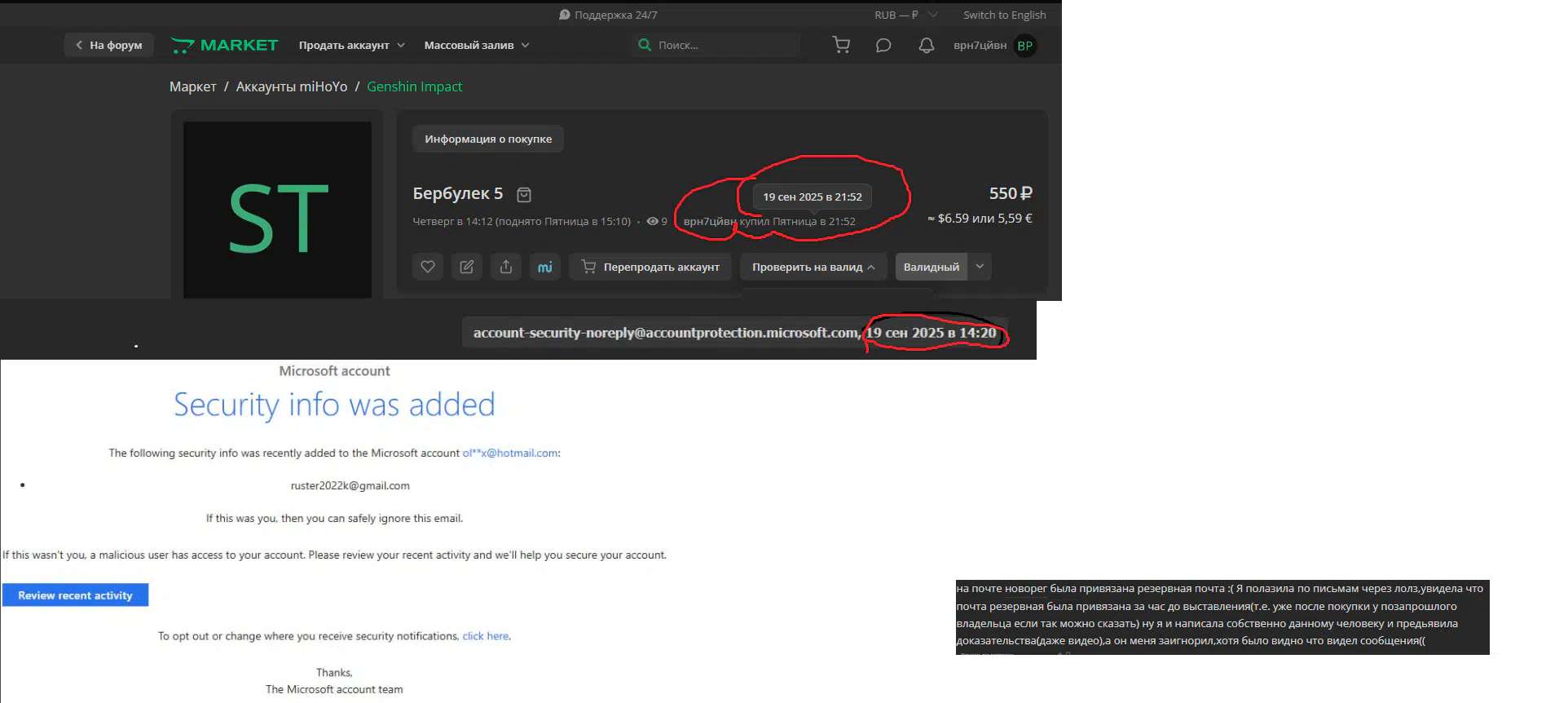Click the ≈ $6.59 или 5,59 € text
The image size is (1568, 703).
coord(980,219)
